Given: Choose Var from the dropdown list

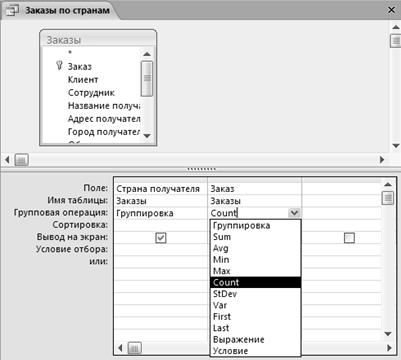Looking at the screenshot, I should point(255,305).
